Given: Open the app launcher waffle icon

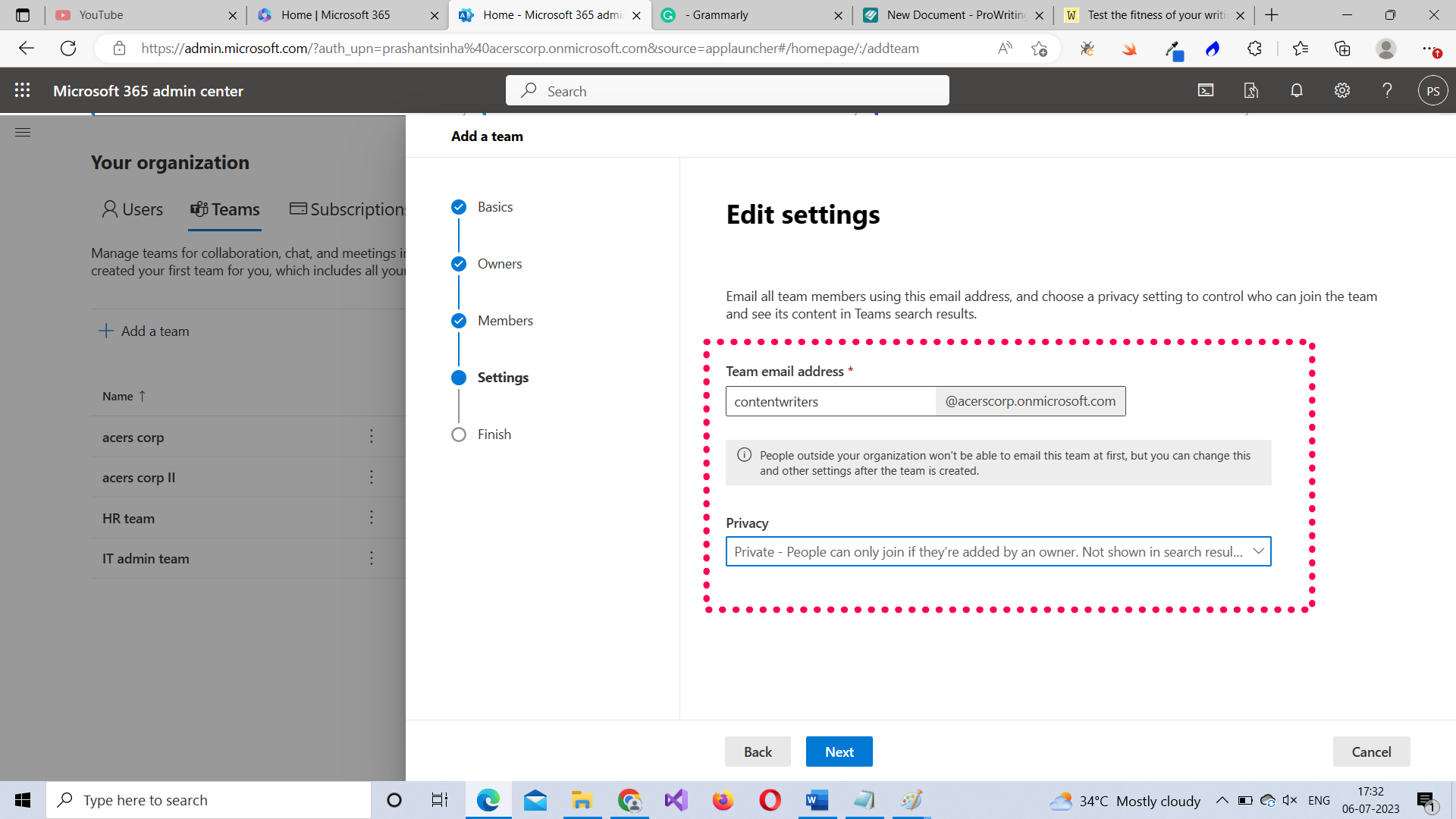Looking at the screenshot, I should (x=23, y=90).
